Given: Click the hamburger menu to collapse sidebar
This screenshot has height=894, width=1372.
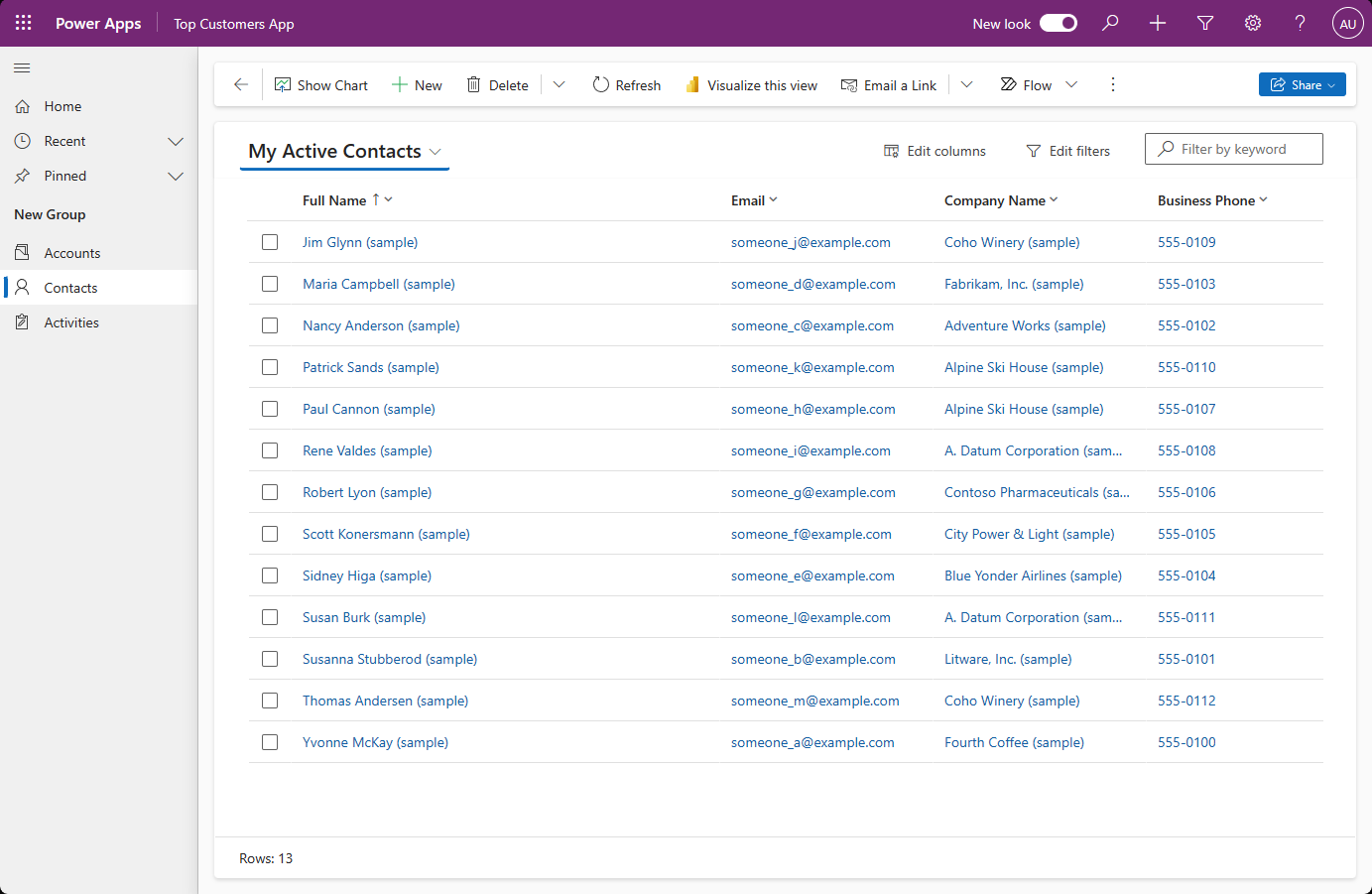Looking at the screenshot, I should click(21, 68).
